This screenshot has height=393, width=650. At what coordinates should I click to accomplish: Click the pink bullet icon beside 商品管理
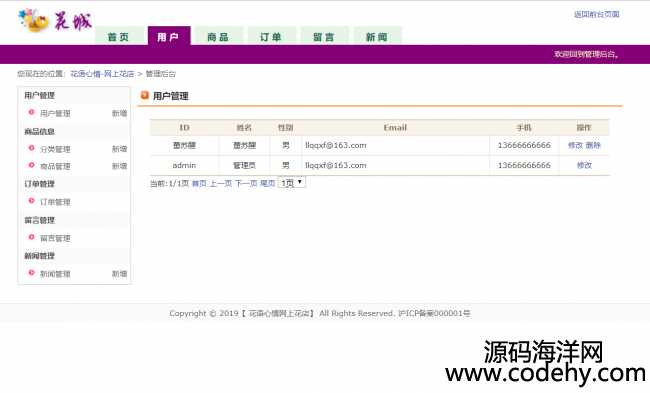click(x=31, y=165)
